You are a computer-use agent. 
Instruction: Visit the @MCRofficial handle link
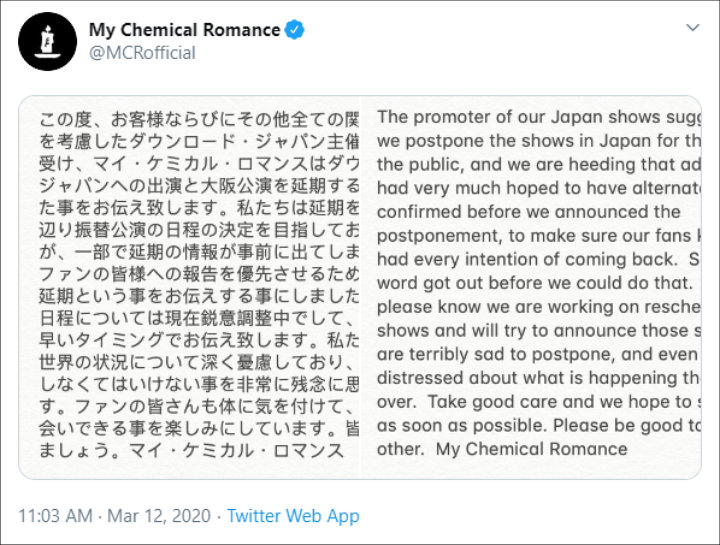[x=142, y=53]
